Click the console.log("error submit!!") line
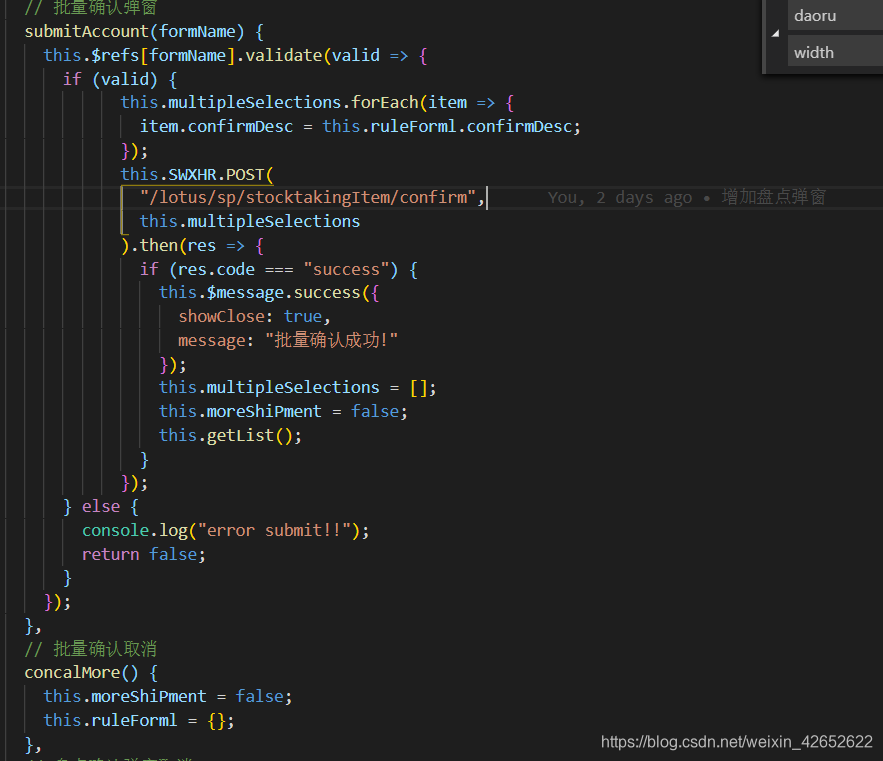The image size is (883, 761). (225, 531)
